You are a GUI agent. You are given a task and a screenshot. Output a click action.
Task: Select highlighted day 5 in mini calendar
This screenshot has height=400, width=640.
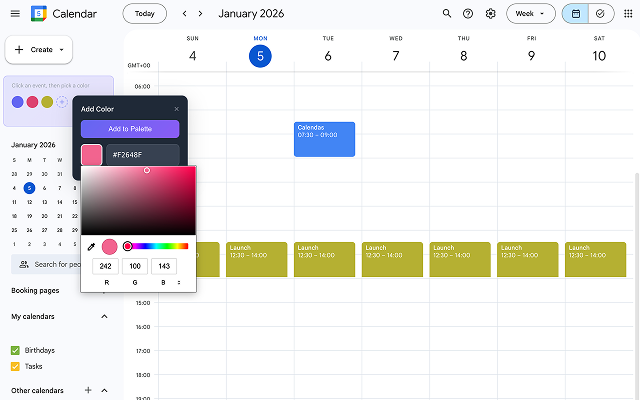pyautogui.click(x=29, y=188)
